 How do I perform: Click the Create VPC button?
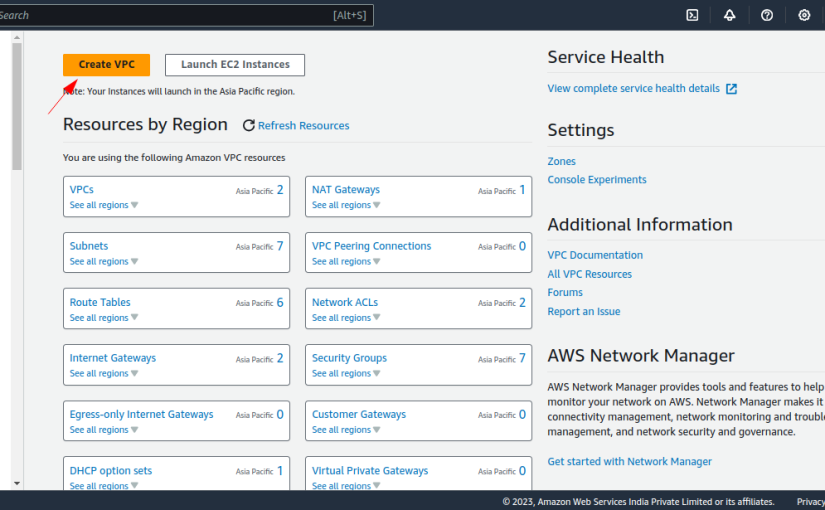[x=106, y=65]
